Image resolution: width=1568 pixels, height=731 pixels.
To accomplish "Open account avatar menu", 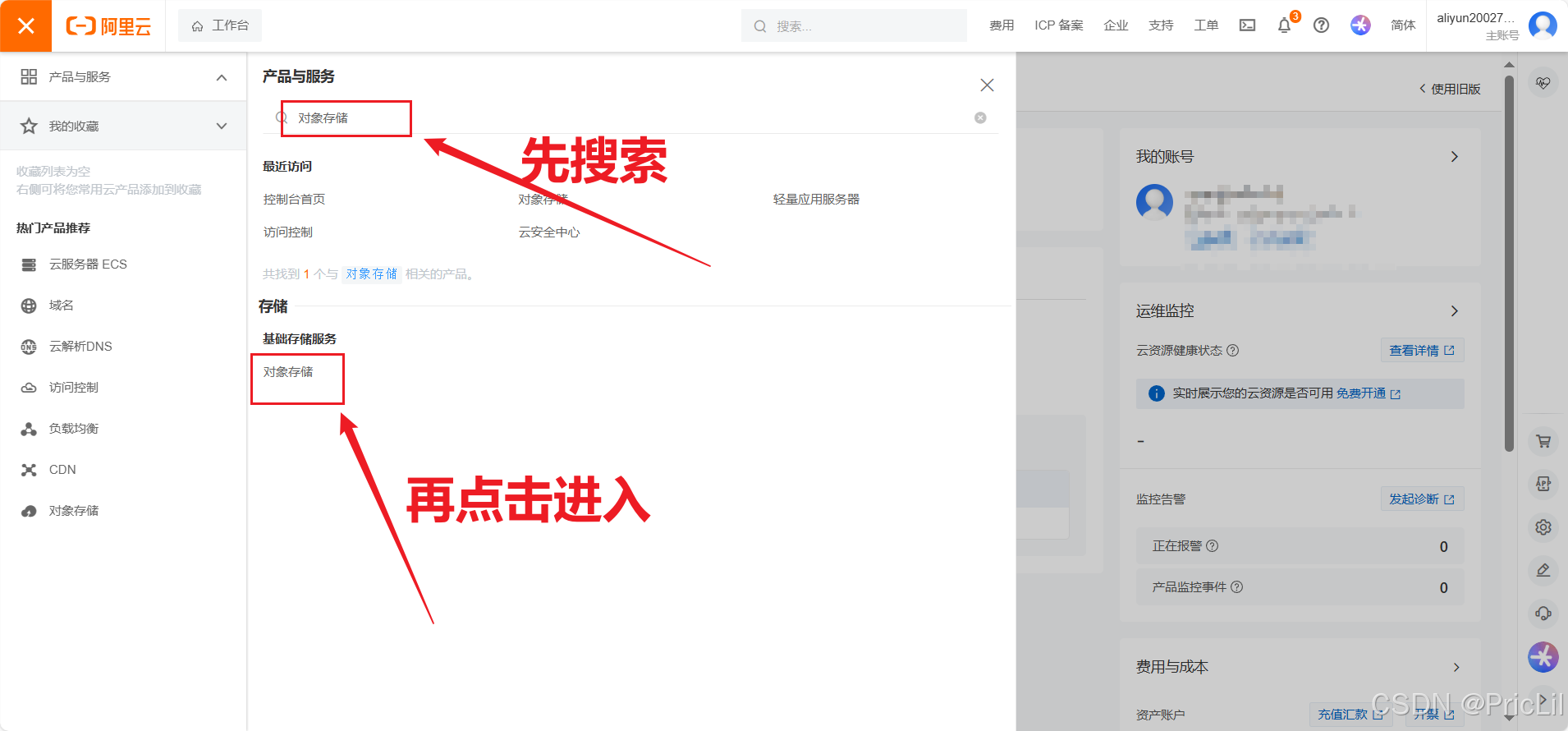I will click(x=1543, y=25).
